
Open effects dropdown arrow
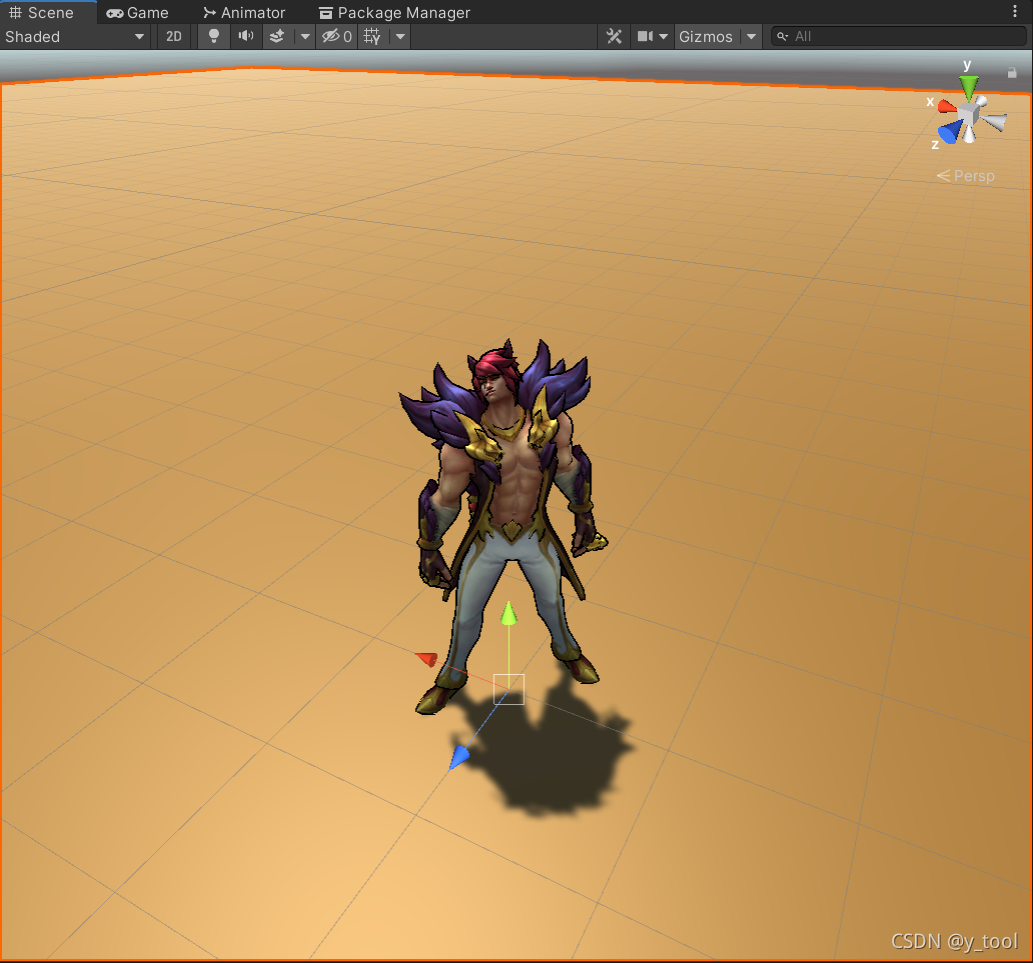pos(305,37)
